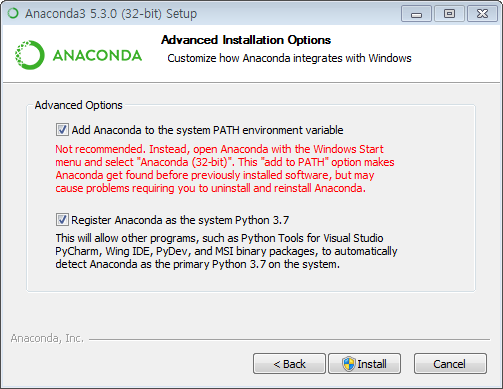503x389 pixels.
Task: Minimize the Anaconda3 Setup window
Action: point(416,14)
